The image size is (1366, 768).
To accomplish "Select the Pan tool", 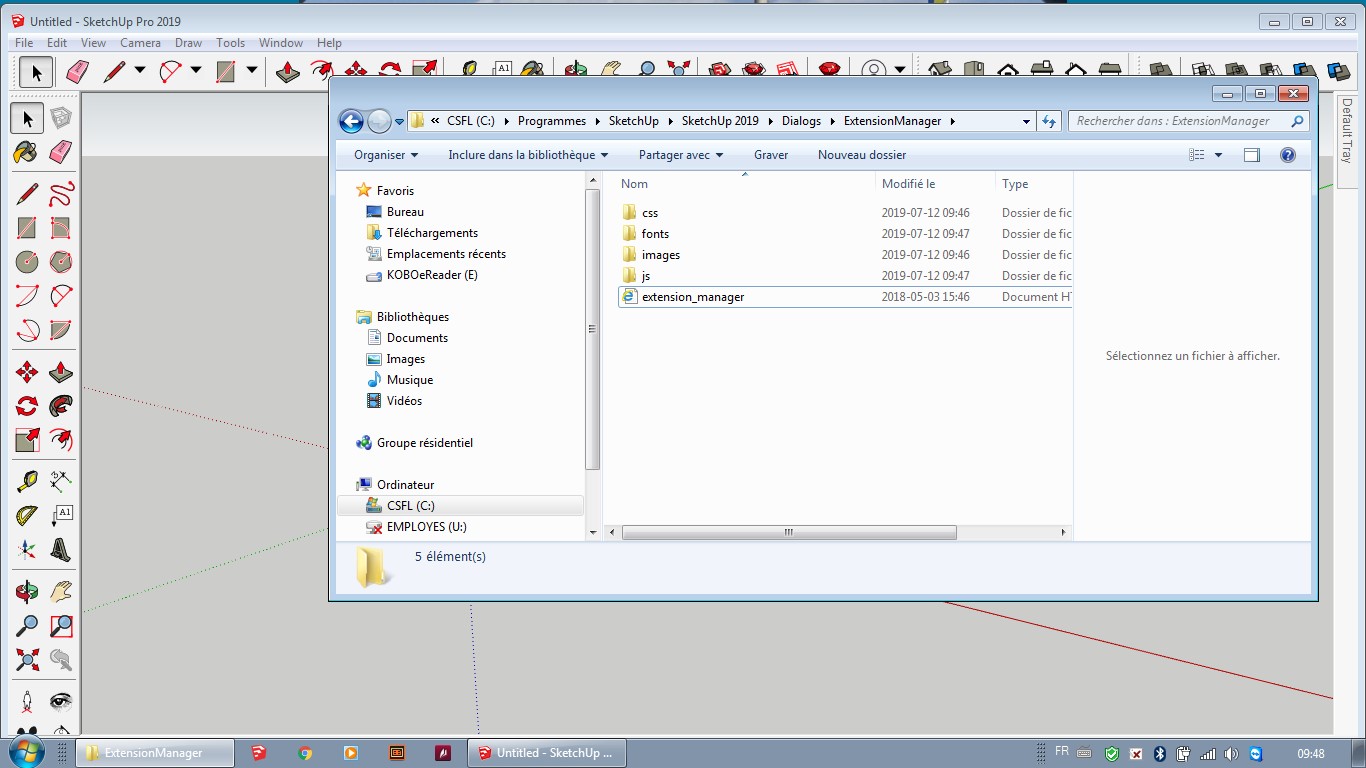I will [61, 590].
